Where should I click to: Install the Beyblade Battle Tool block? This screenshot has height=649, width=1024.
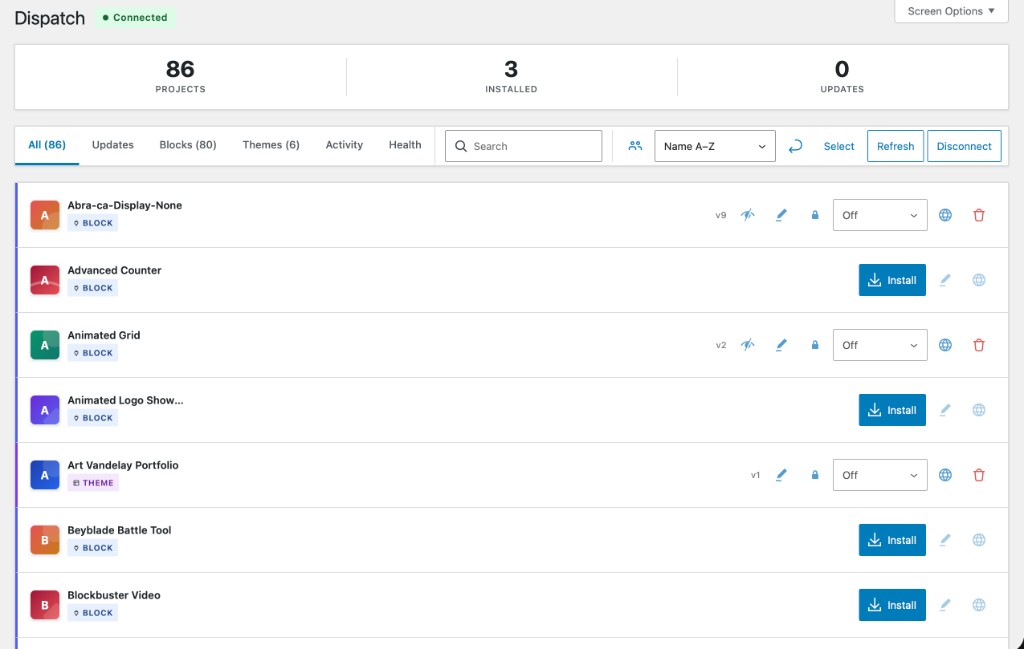click(x=892, y=540)
